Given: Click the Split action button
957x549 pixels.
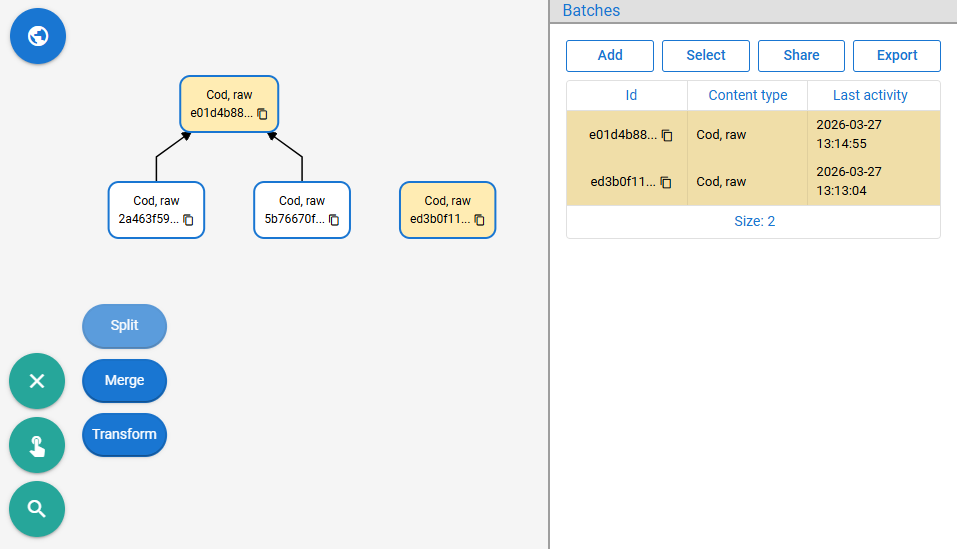Looking at the screenshot, I should (x=125, y=326).
